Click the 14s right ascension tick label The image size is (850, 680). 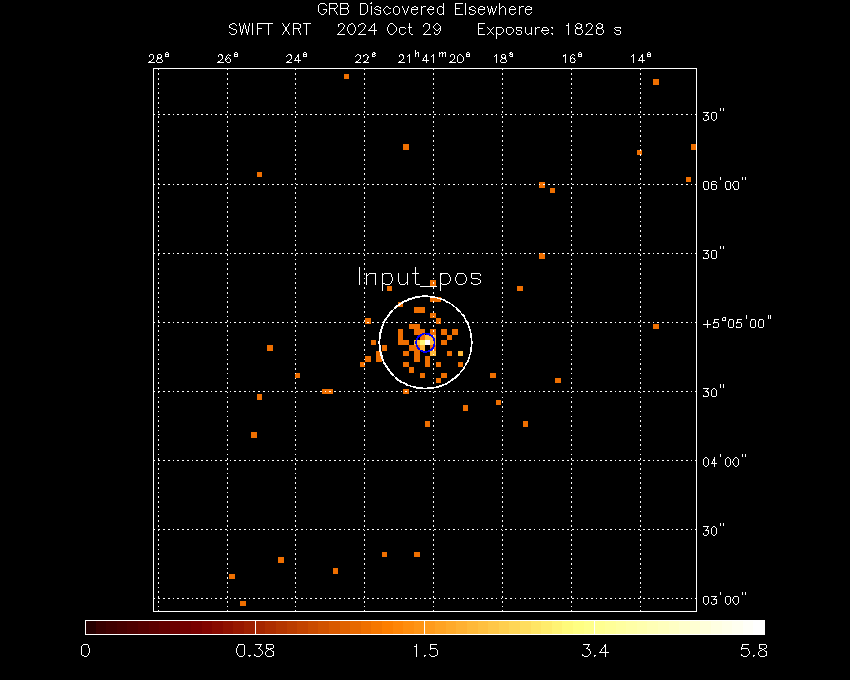[x=641, y=59]
